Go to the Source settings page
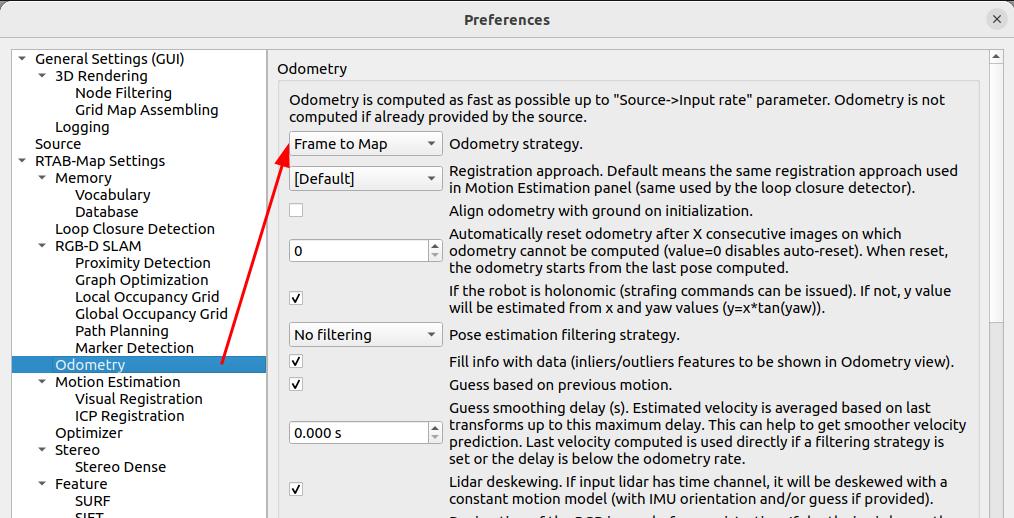Screen dimensions: 1014x518 (58, 144)
